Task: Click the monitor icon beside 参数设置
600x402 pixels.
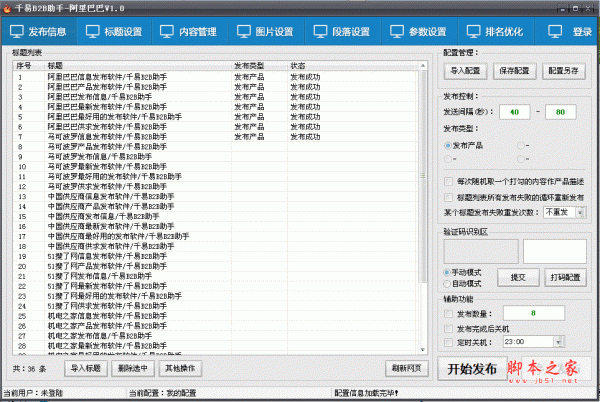Action: [397, 32]
